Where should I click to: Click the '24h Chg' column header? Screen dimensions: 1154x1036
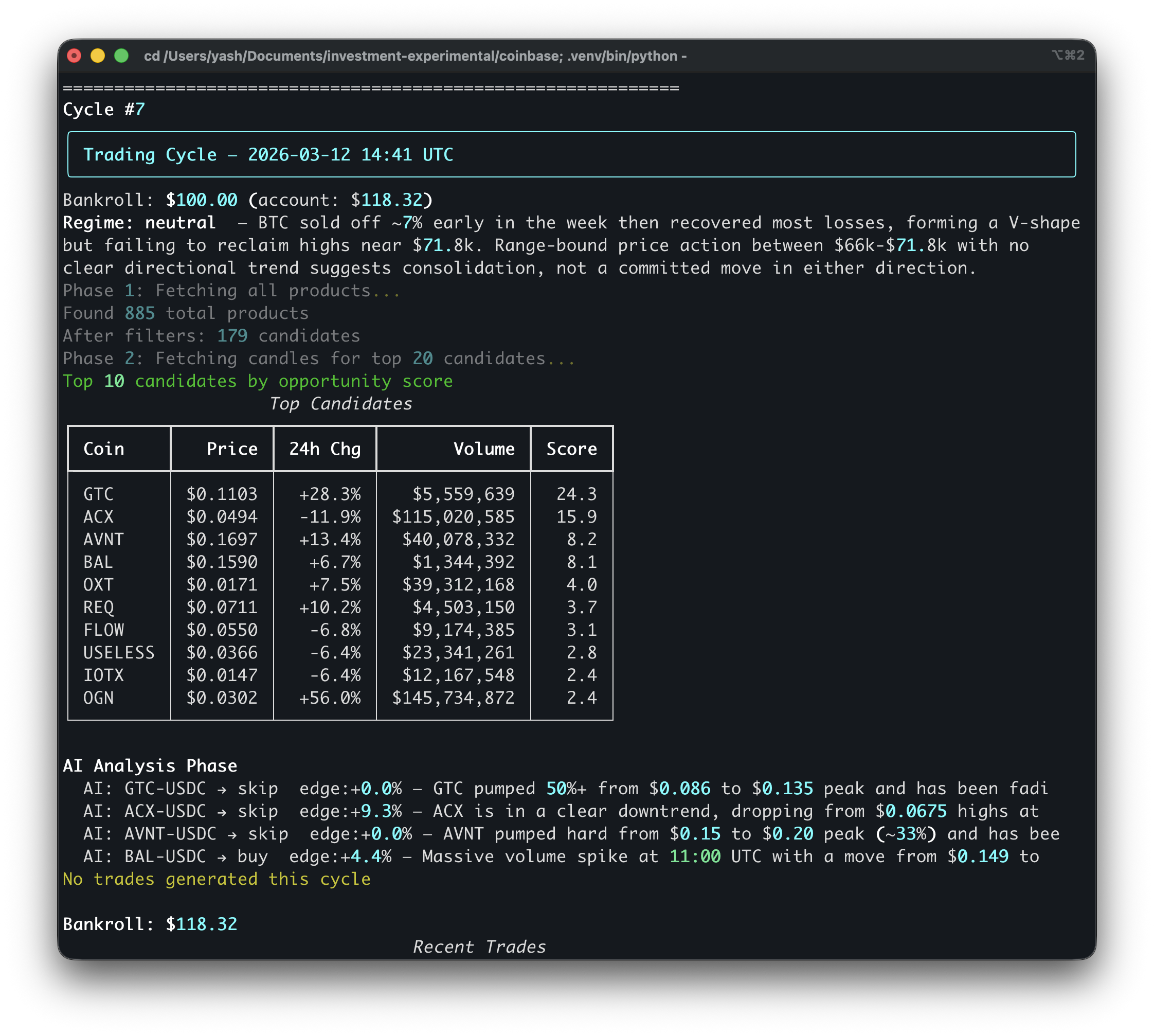(325, 449)
